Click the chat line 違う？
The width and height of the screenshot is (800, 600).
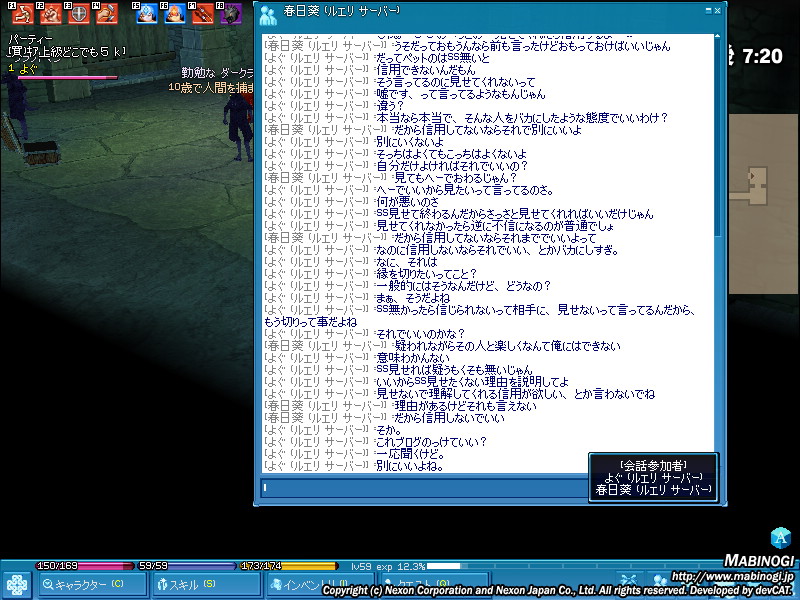[x=390, y=106]
